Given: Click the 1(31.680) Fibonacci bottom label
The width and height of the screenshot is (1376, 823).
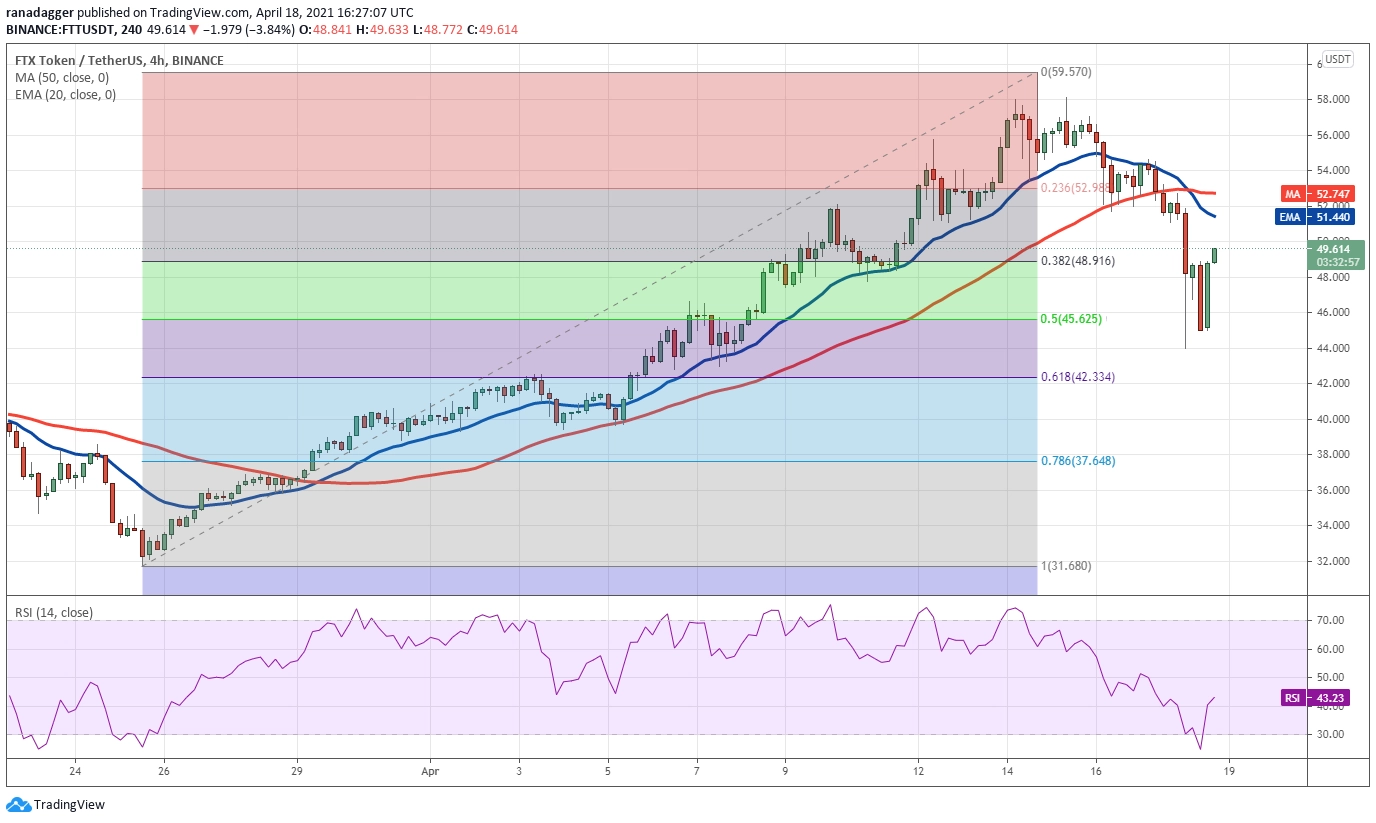Looking at the screenshot, I should click(1065, 565).
